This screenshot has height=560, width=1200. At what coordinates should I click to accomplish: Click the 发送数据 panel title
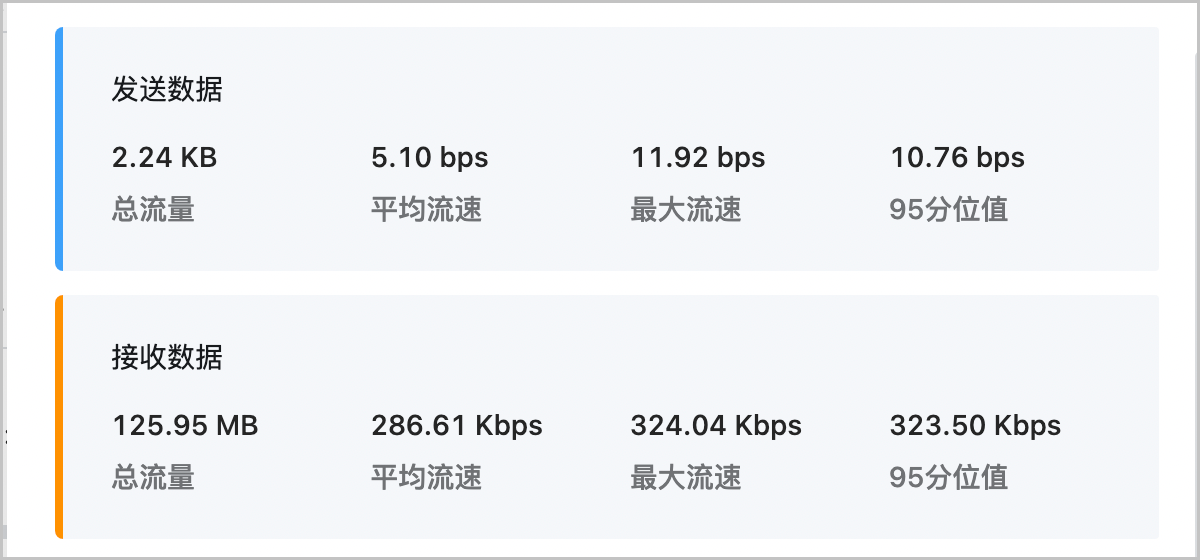[167, 90]
